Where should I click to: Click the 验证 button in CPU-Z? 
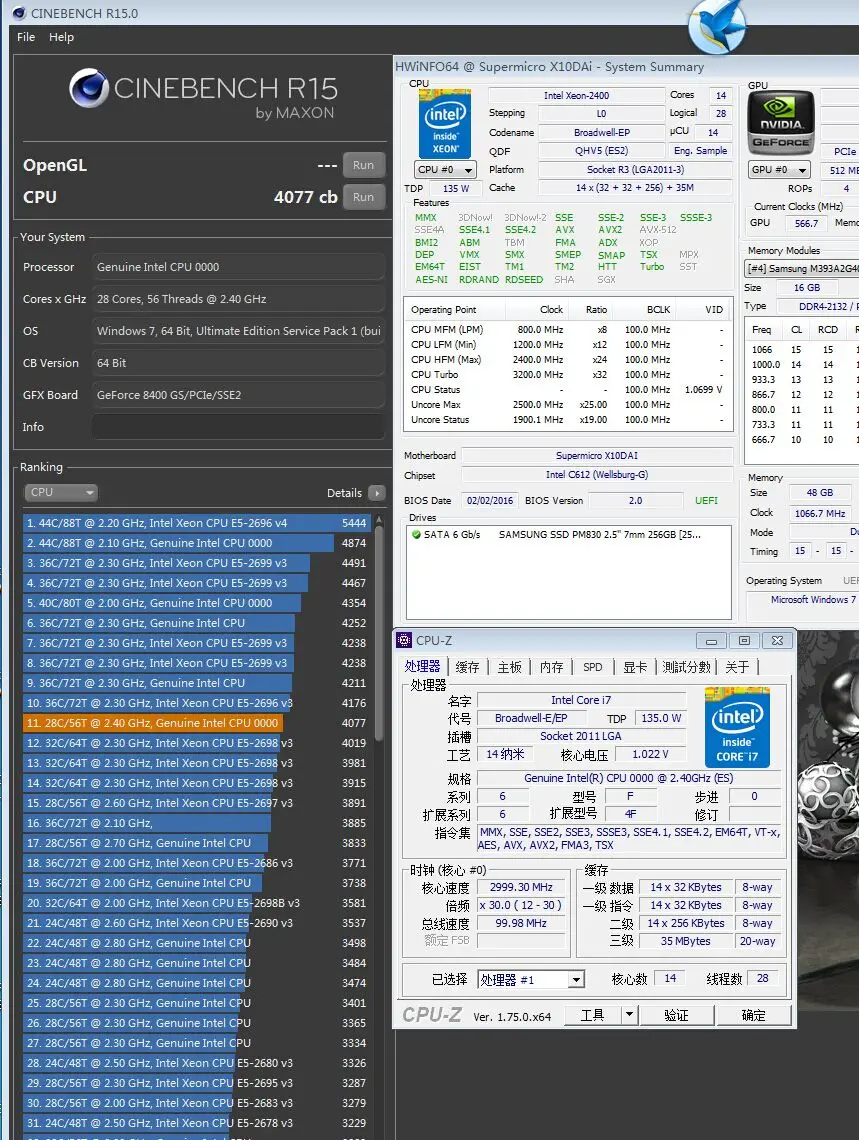[x=676, y=1014]
